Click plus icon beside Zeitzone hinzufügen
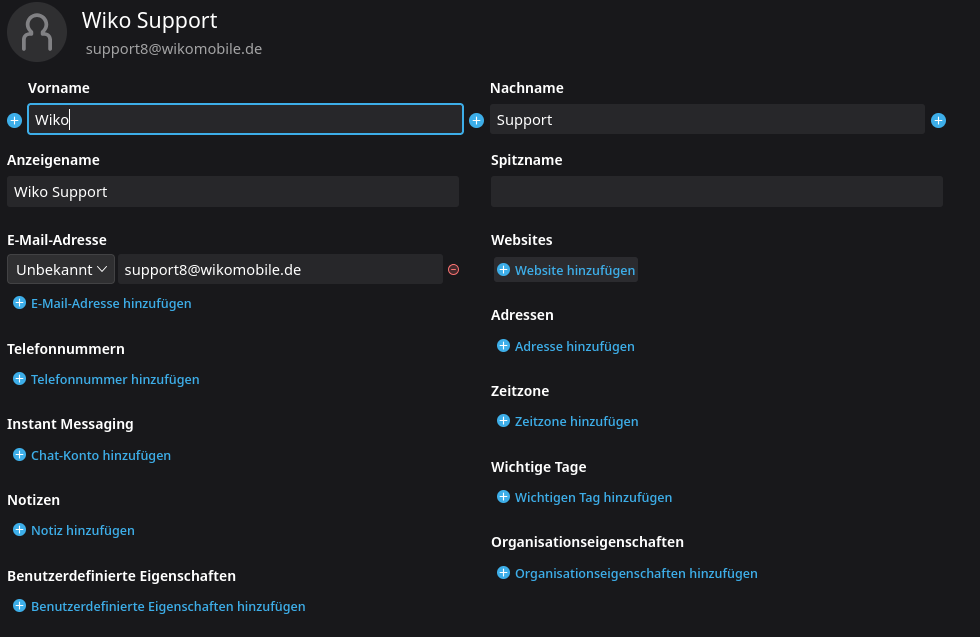 (x=503, y=421)
